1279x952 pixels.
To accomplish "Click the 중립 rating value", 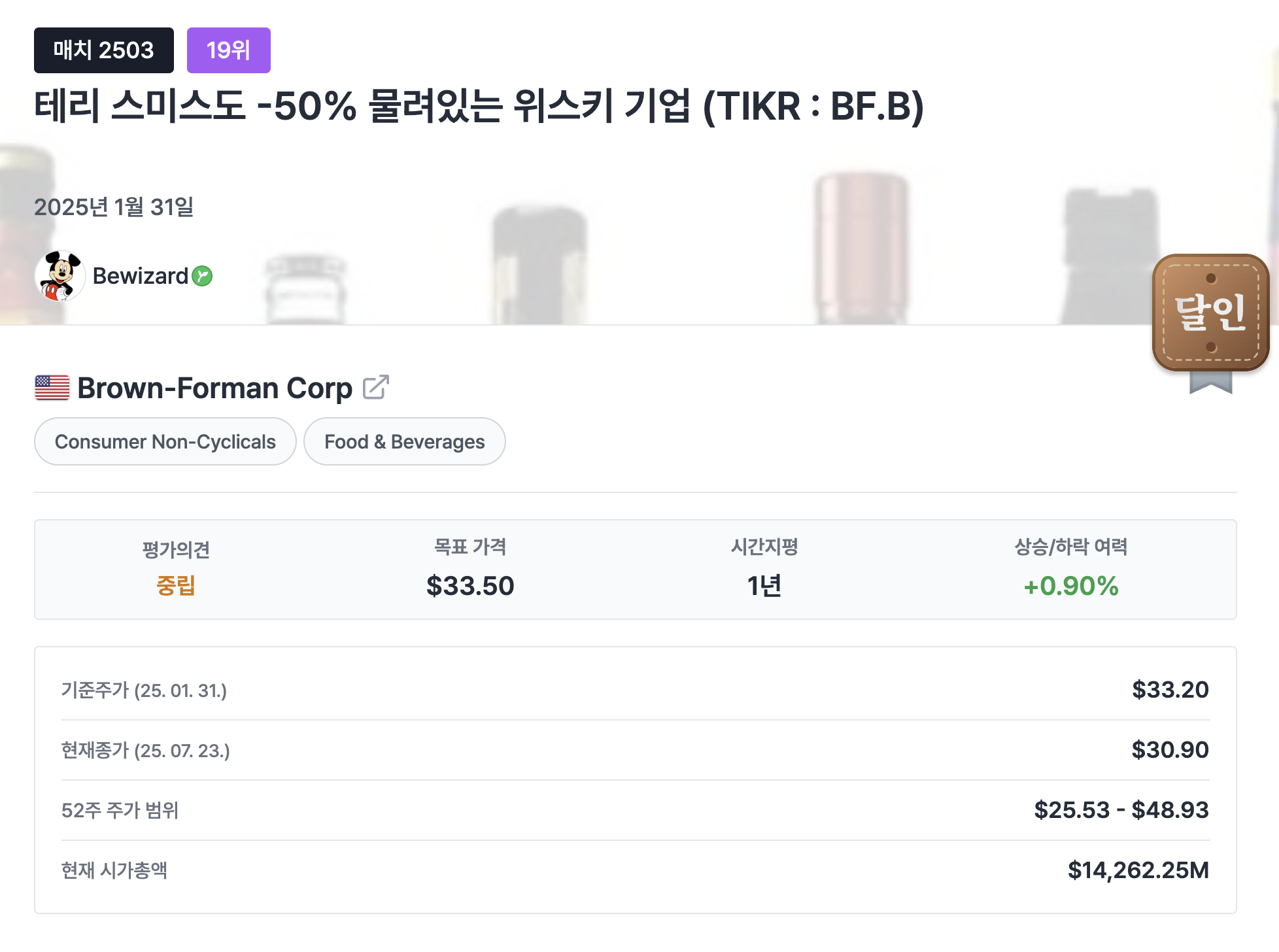I will [x=176, y=585].
